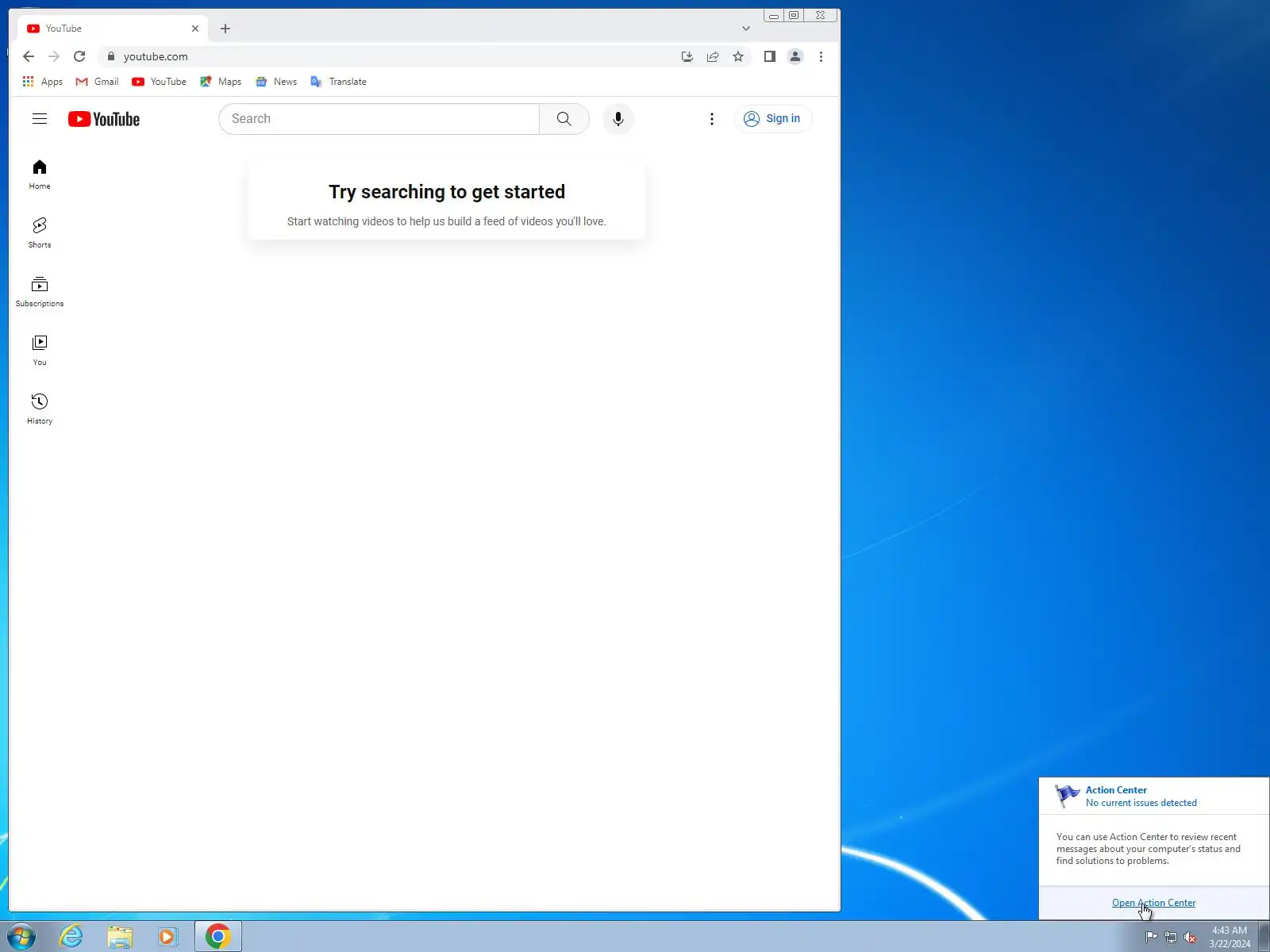Toggle the Chrome side panel
The width and height of the screenshot is (1270, 952).
point(769,56)
